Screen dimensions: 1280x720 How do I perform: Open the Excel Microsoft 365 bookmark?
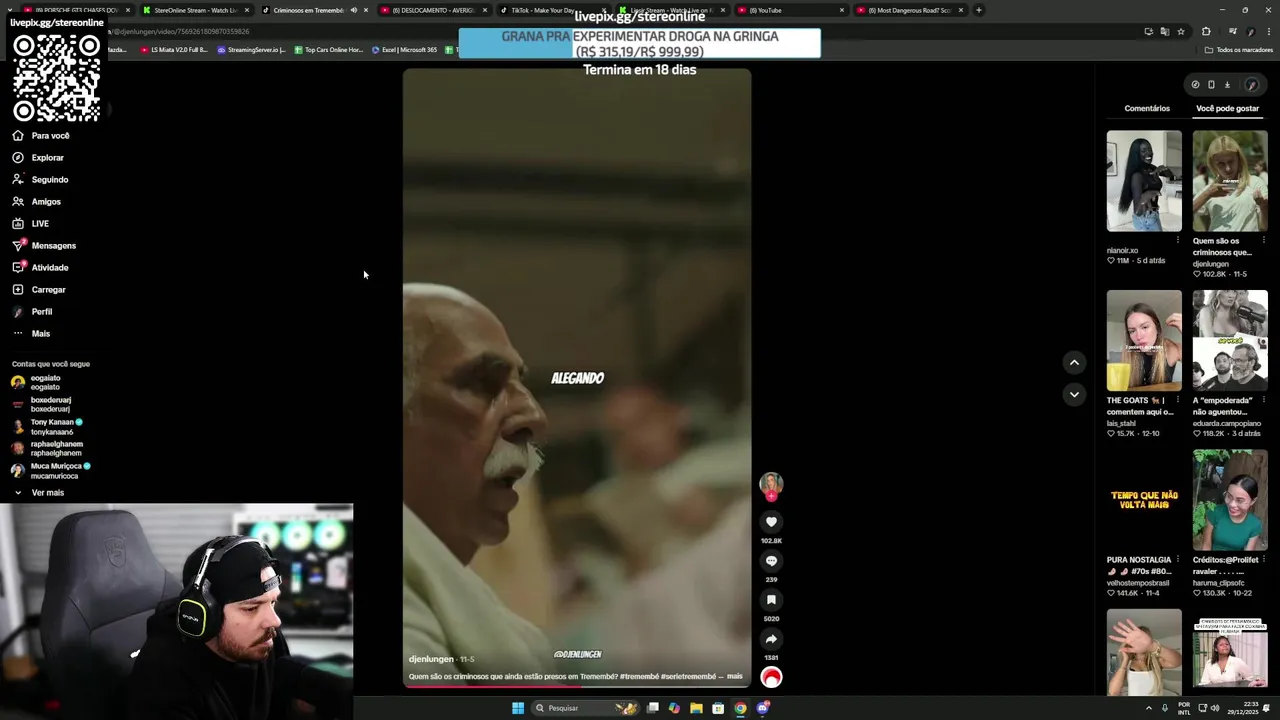point(404,50)
